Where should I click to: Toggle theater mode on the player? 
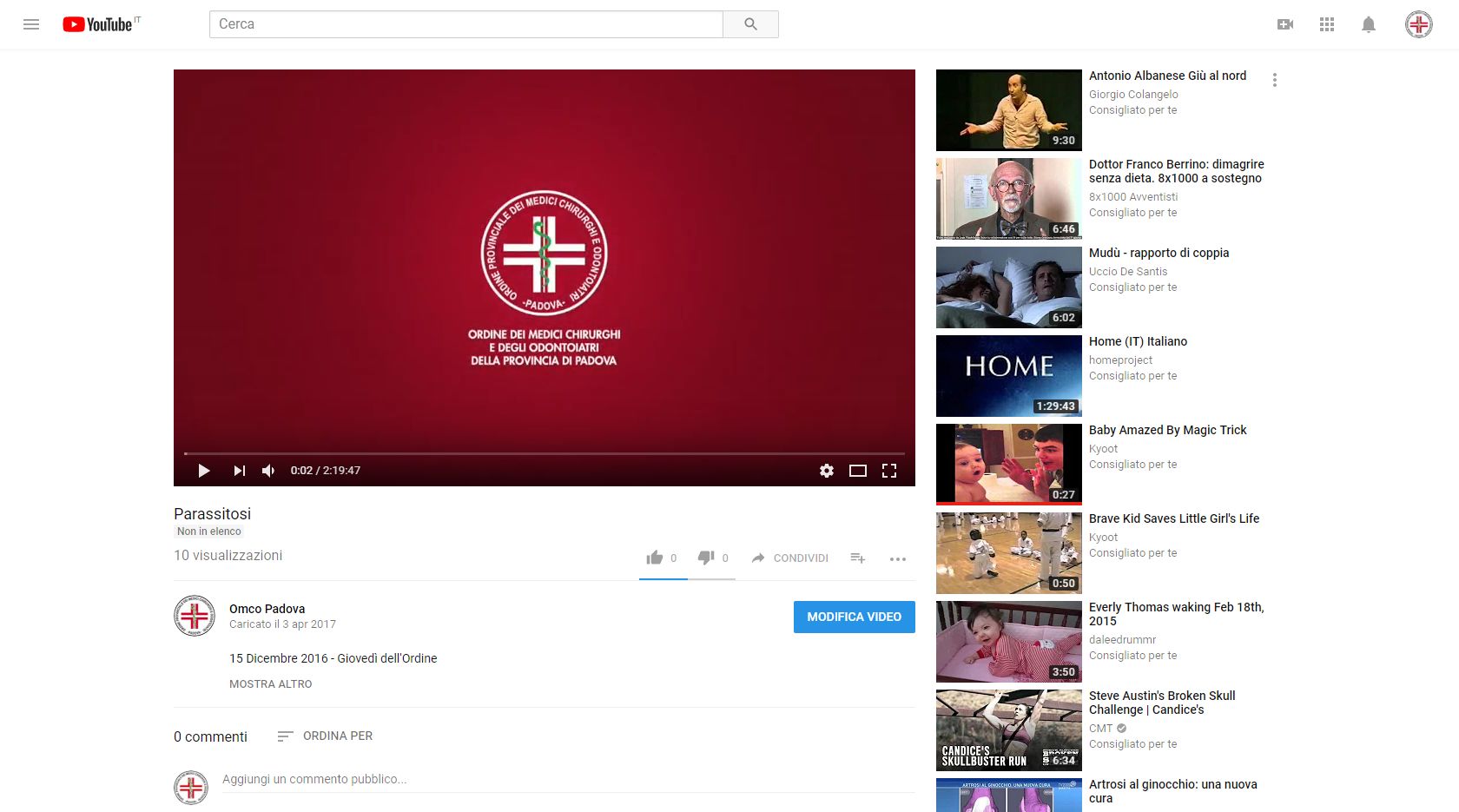(858, 471)
